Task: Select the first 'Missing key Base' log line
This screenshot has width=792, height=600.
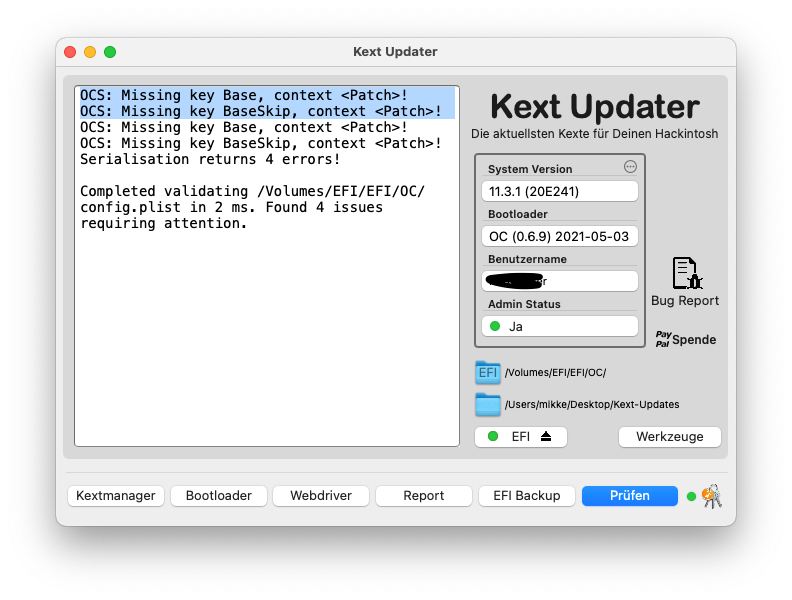Action: 244,95
